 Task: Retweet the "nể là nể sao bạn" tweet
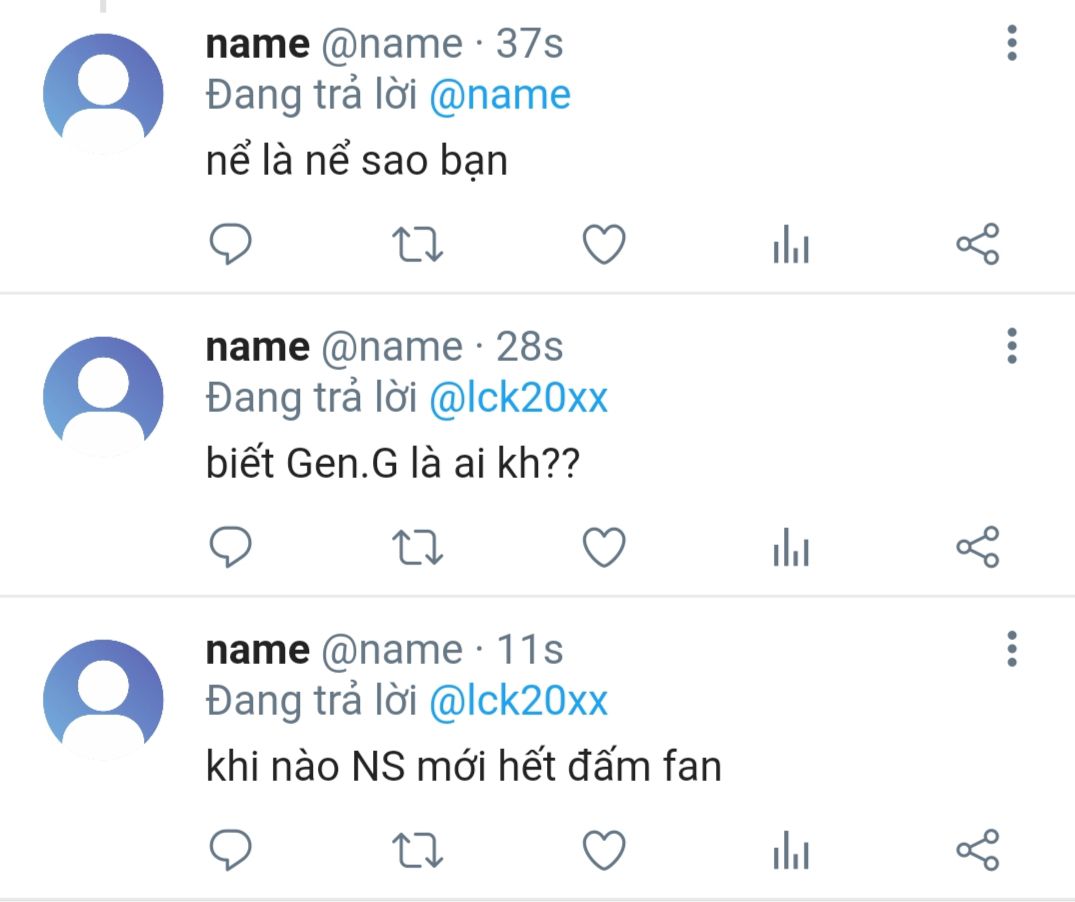pos(418,244)
